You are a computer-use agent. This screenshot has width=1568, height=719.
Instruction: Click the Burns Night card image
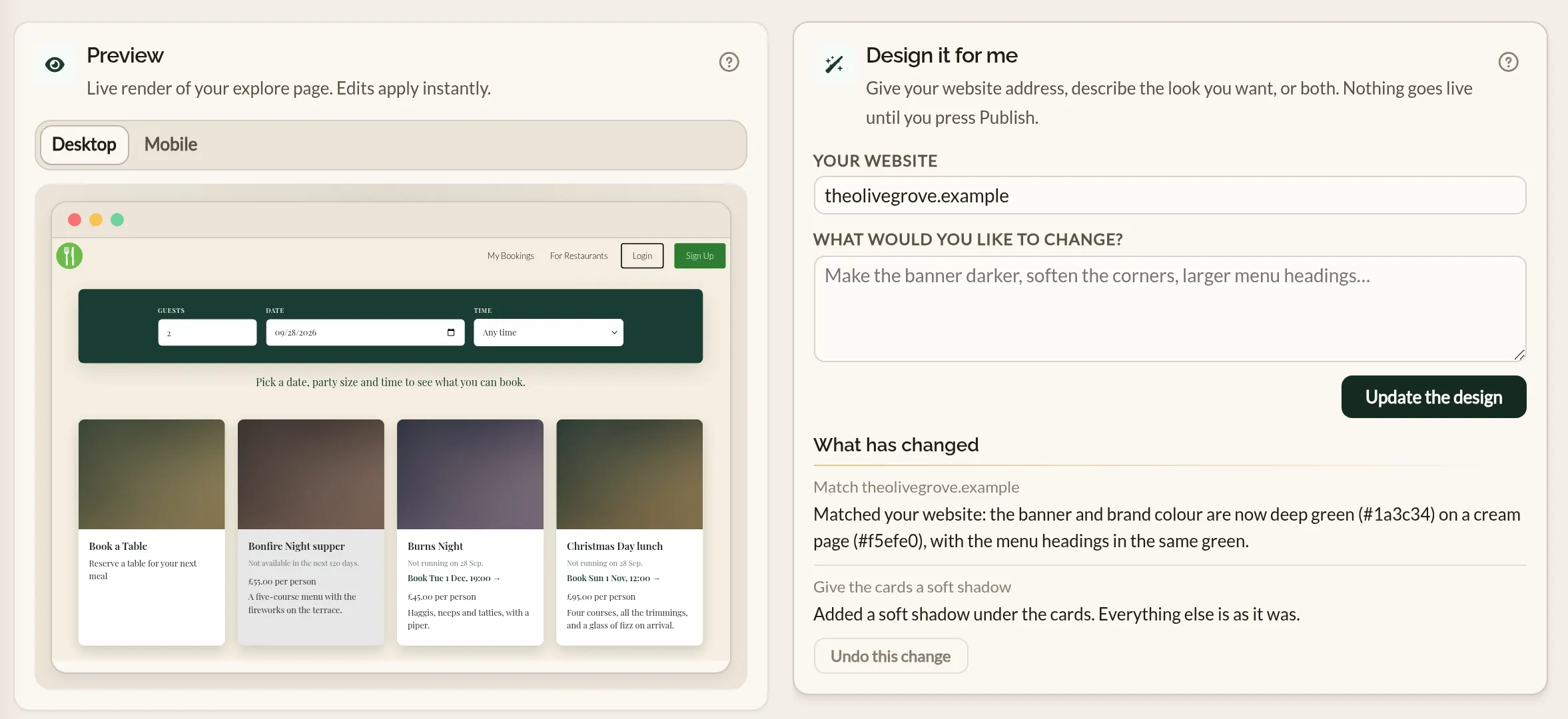470,474
